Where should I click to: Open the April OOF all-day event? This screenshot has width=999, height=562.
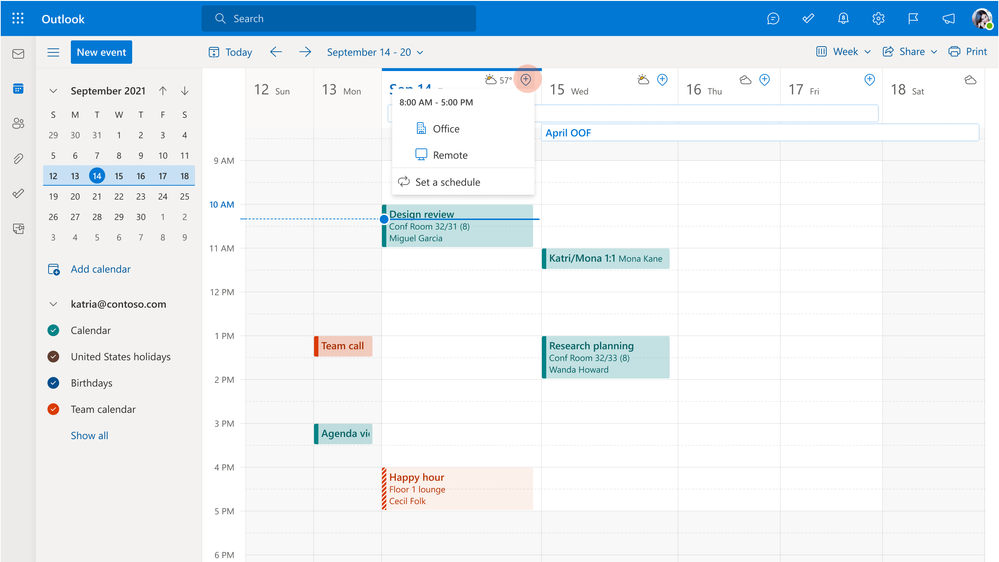pos(760,133)
